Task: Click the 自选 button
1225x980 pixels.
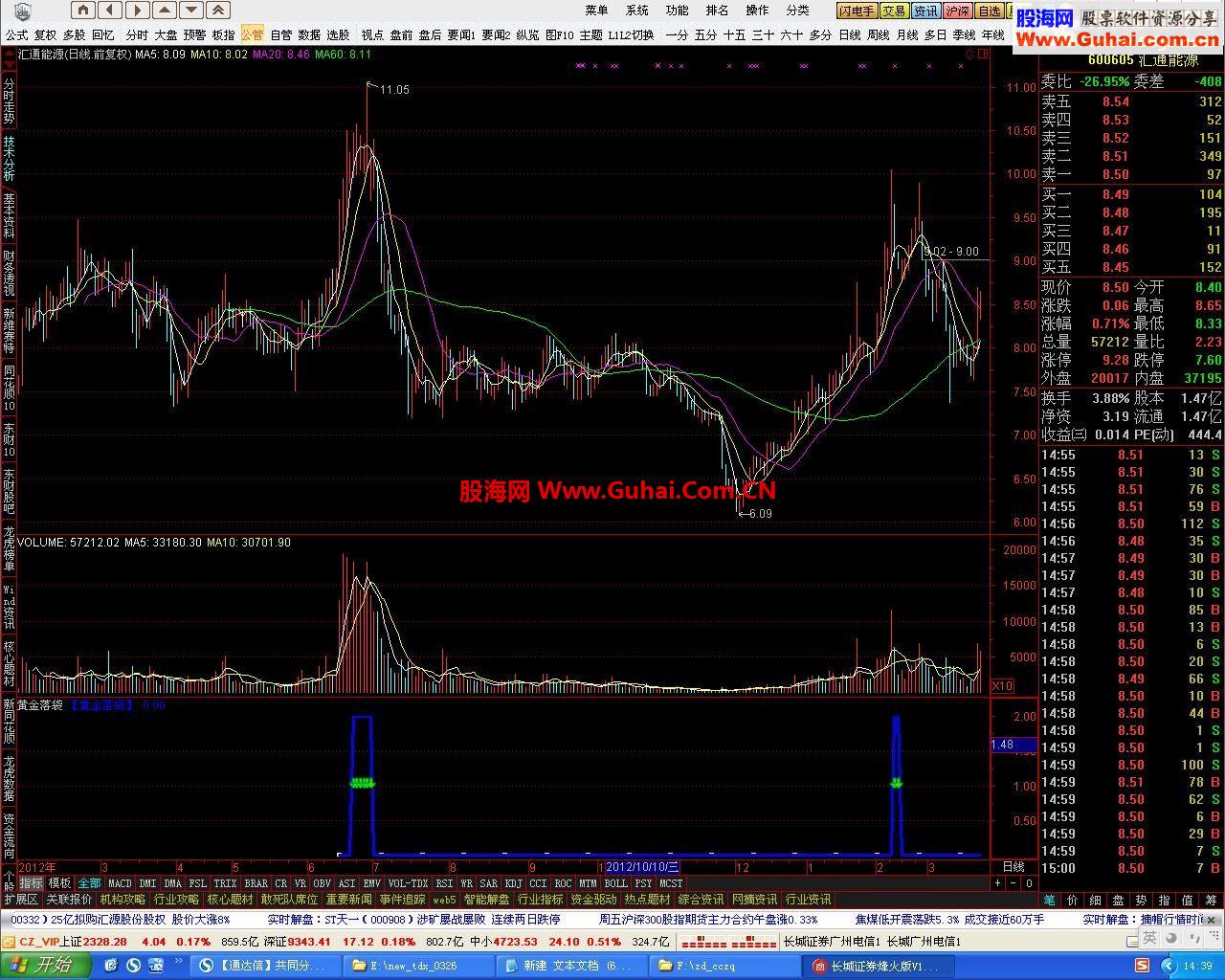Action: coord(989,11)
